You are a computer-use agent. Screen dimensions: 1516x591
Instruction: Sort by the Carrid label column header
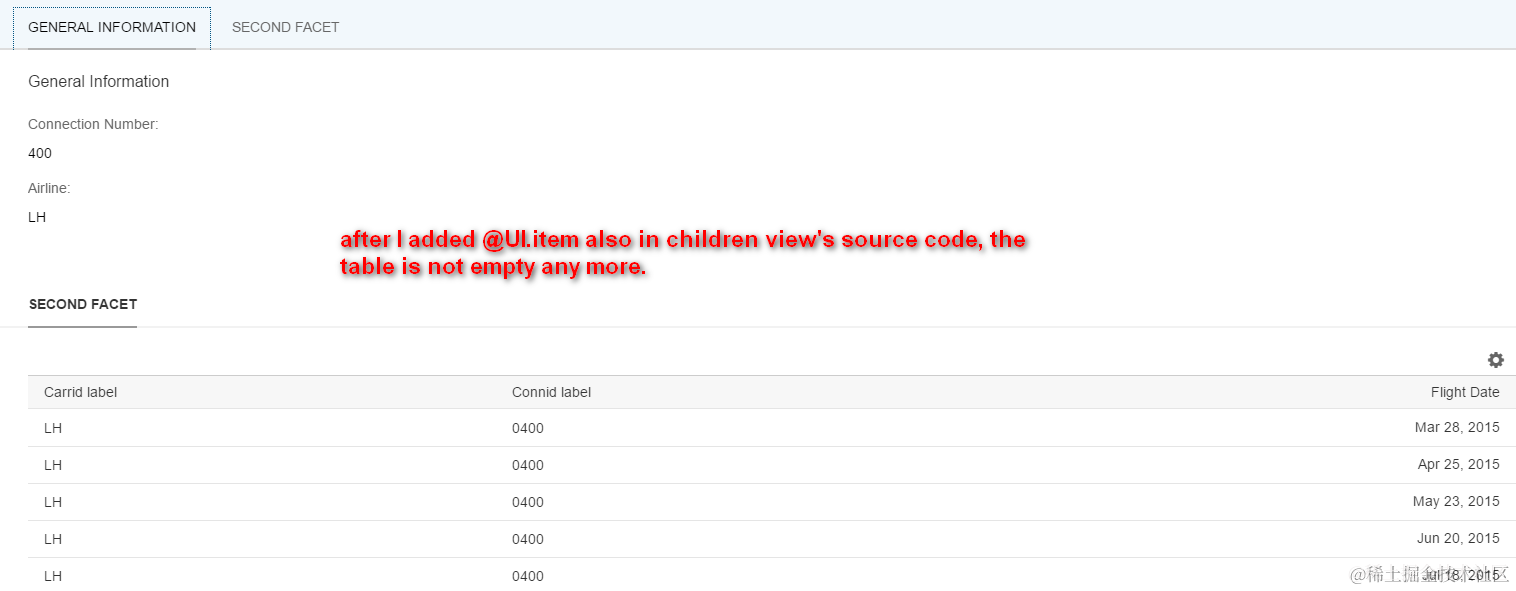pos(80,392)
